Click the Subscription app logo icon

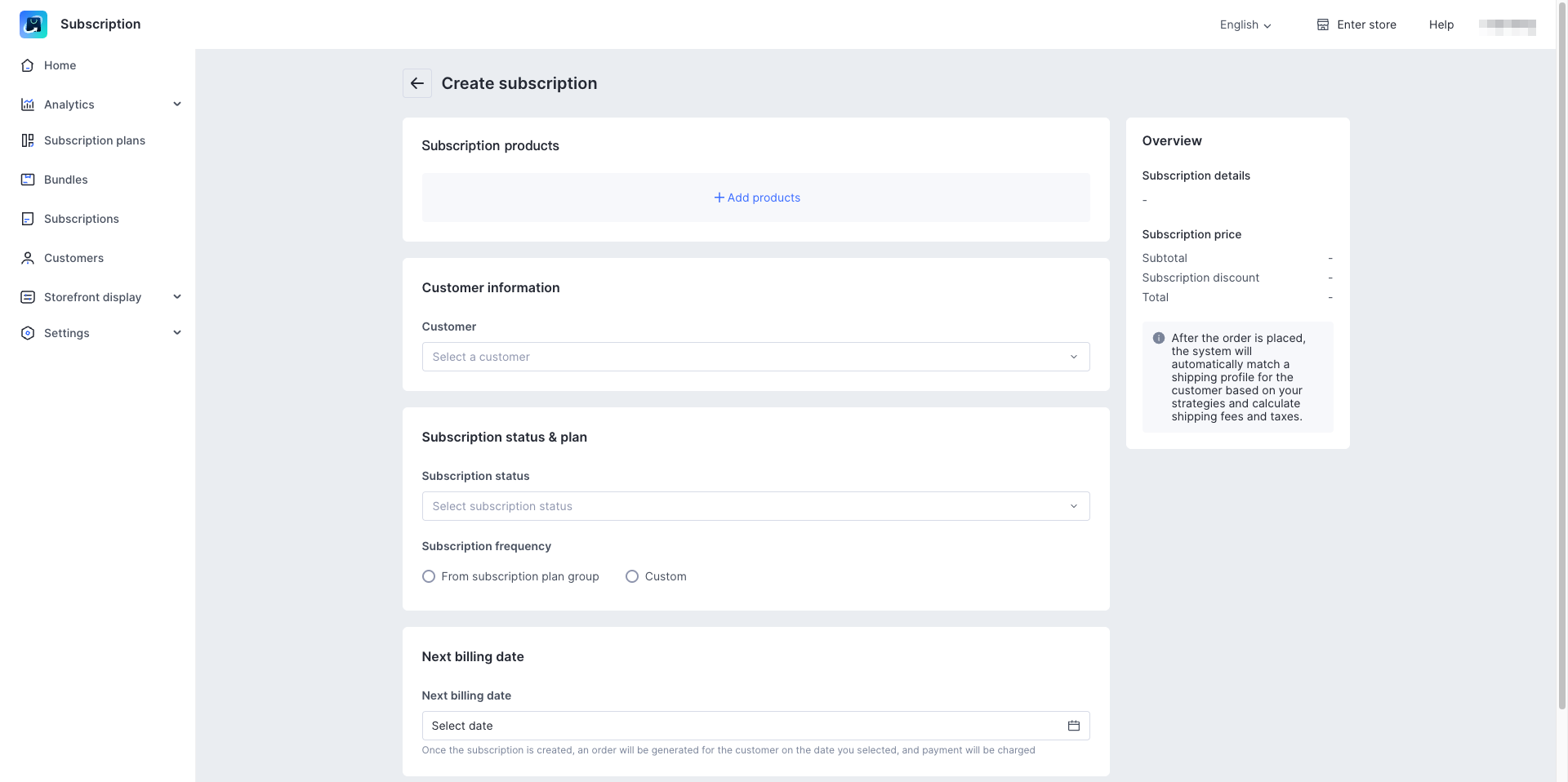33,24
